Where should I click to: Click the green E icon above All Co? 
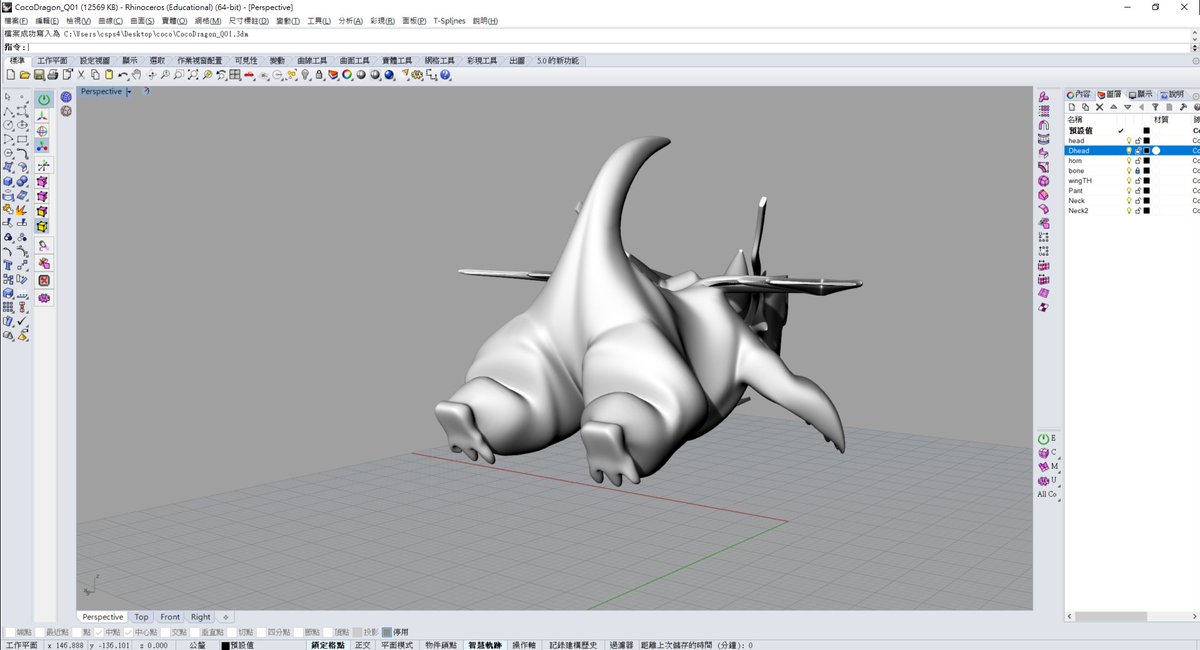[x=1046, y=438]
